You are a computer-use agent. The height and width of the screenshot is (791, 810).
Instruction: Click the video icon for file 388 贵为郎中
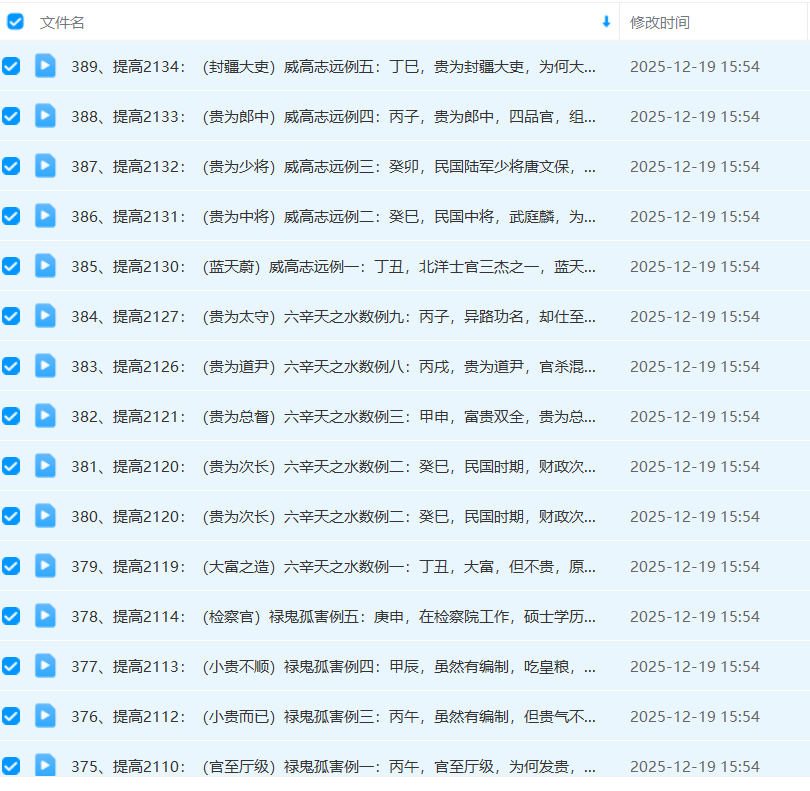pyautogui.click(x=45, y=116)
